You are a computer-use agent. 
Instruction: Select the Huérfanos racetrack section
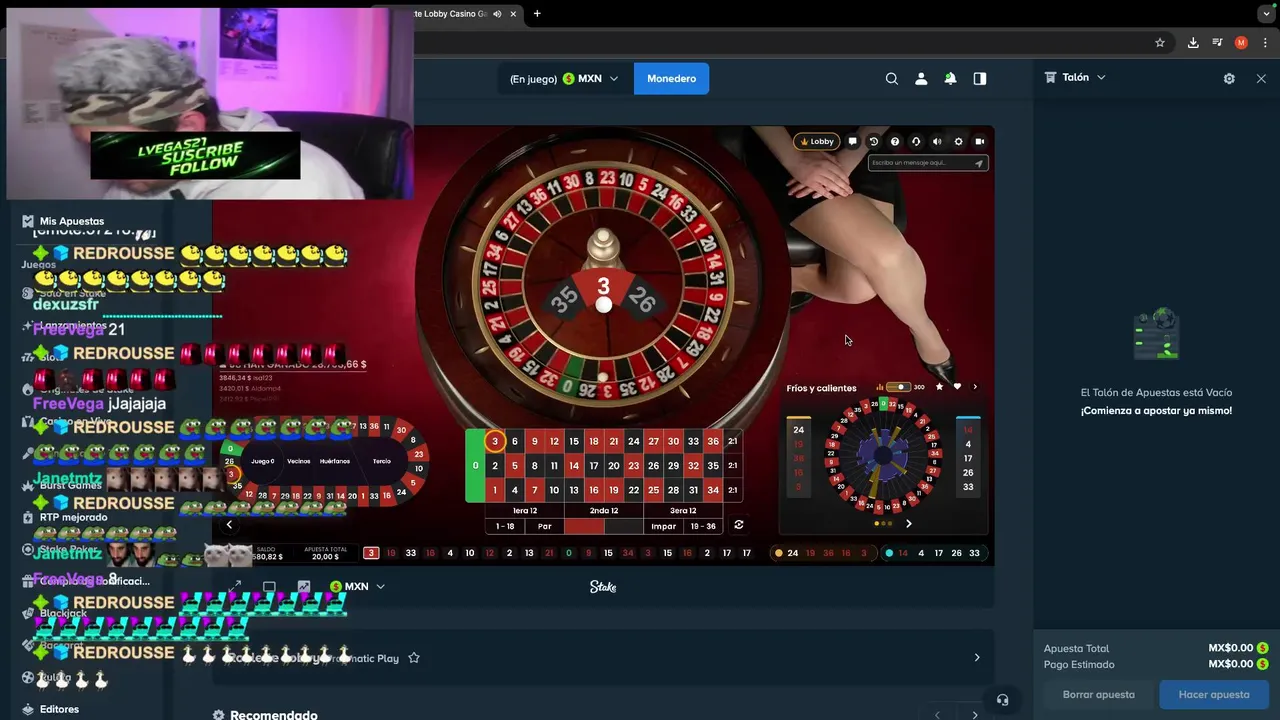pyautogui.click(x=335, y=461)
